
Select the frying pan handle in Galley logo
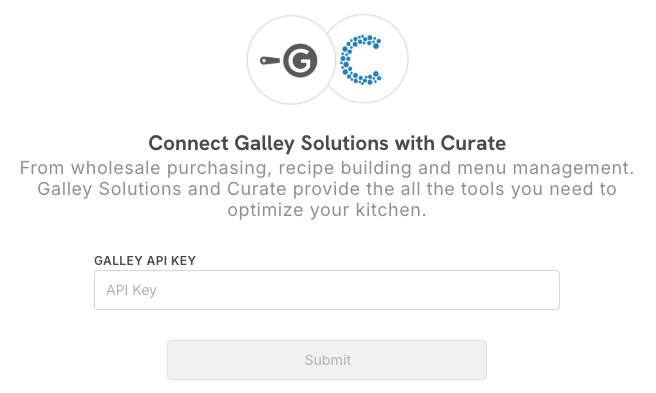pyautogui.click(x=270, y=61)
